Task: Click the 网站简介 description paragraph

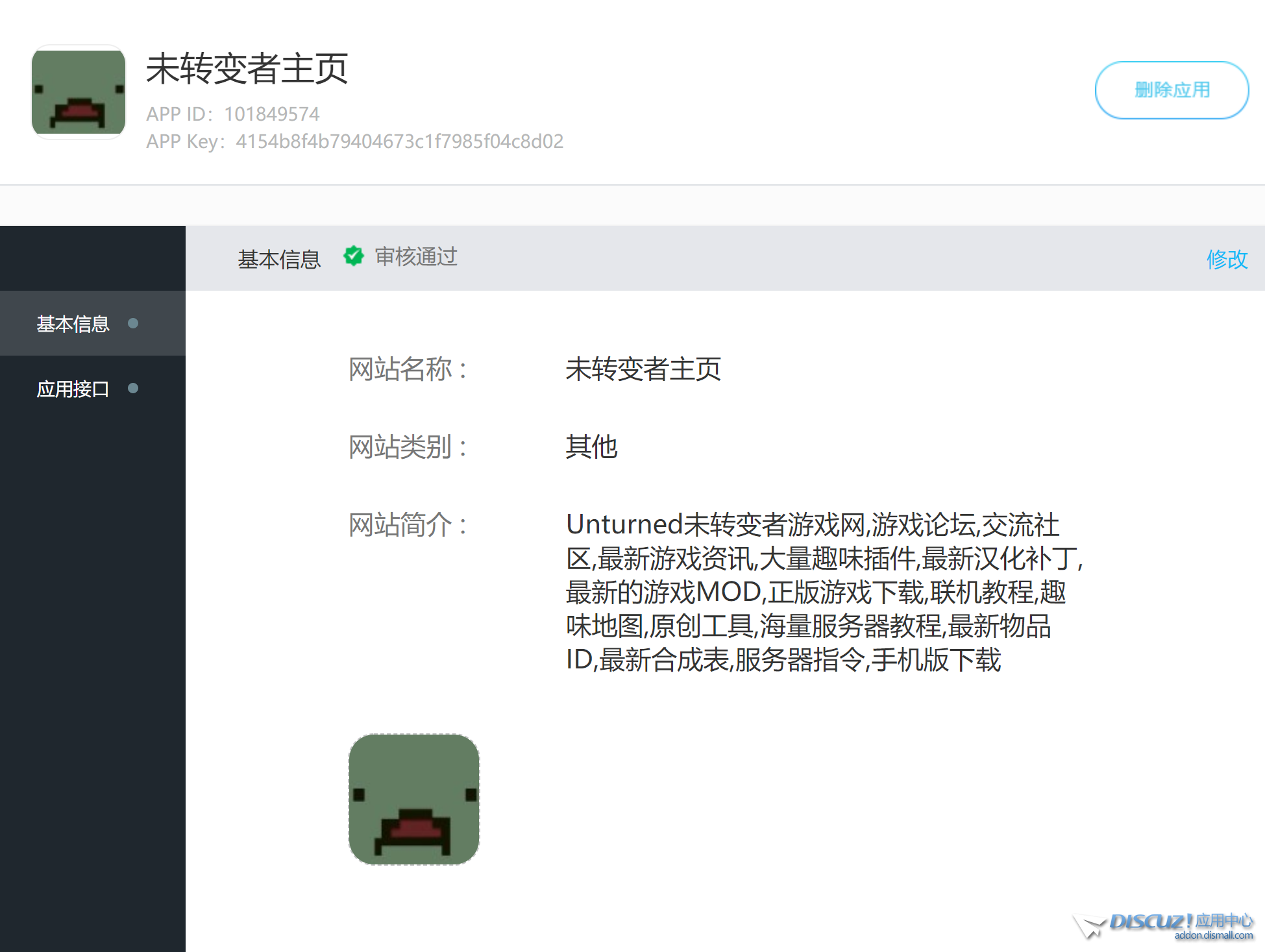Action: (824, 592)
